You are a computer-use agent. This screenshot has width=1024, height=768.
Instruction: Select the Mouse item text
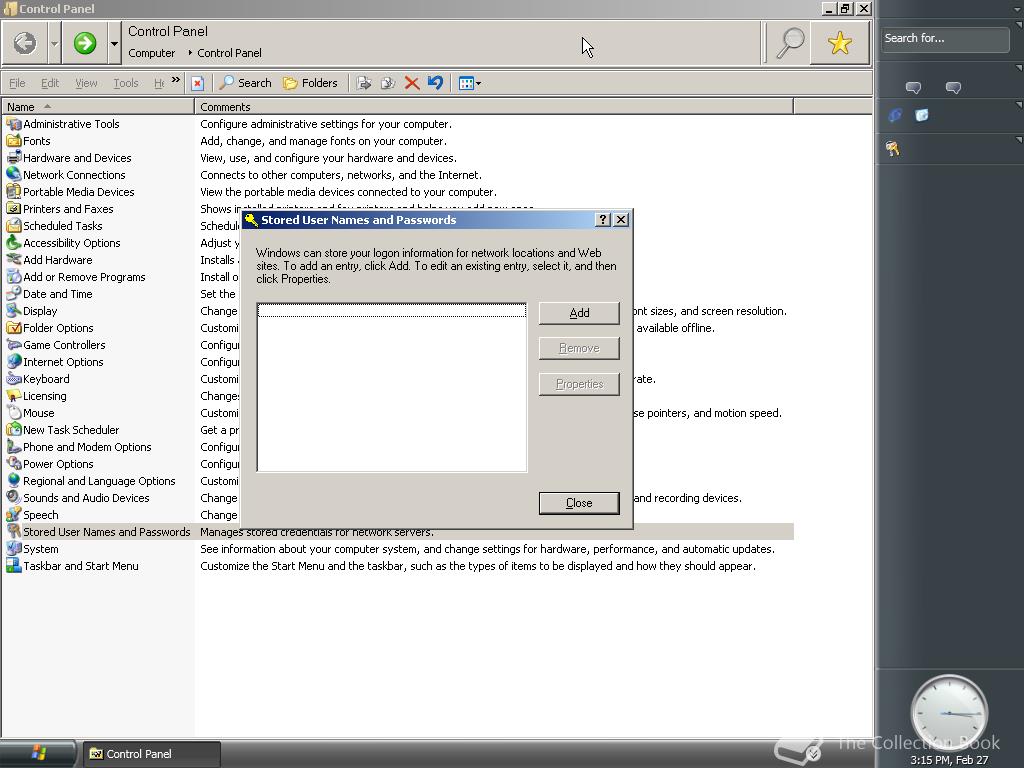click(x=39, y=413)
